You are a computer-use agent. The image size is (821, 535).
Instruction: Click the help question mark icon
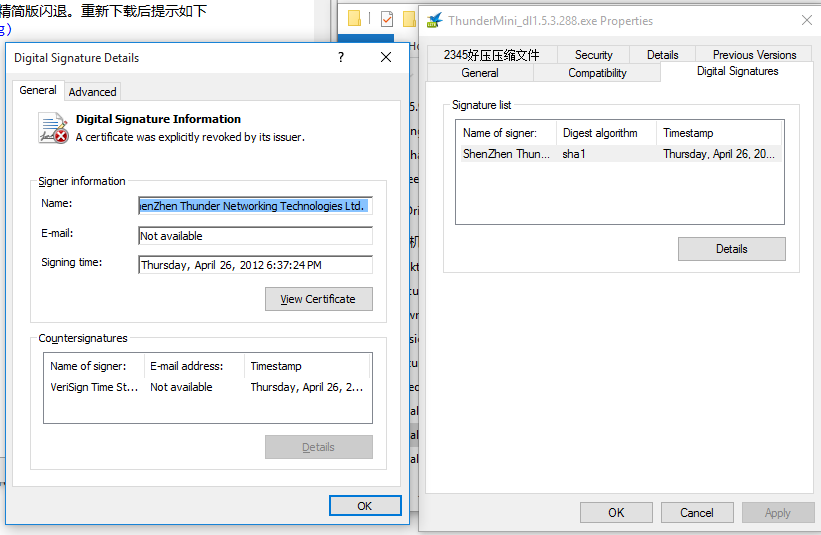(x=341, y=57)
